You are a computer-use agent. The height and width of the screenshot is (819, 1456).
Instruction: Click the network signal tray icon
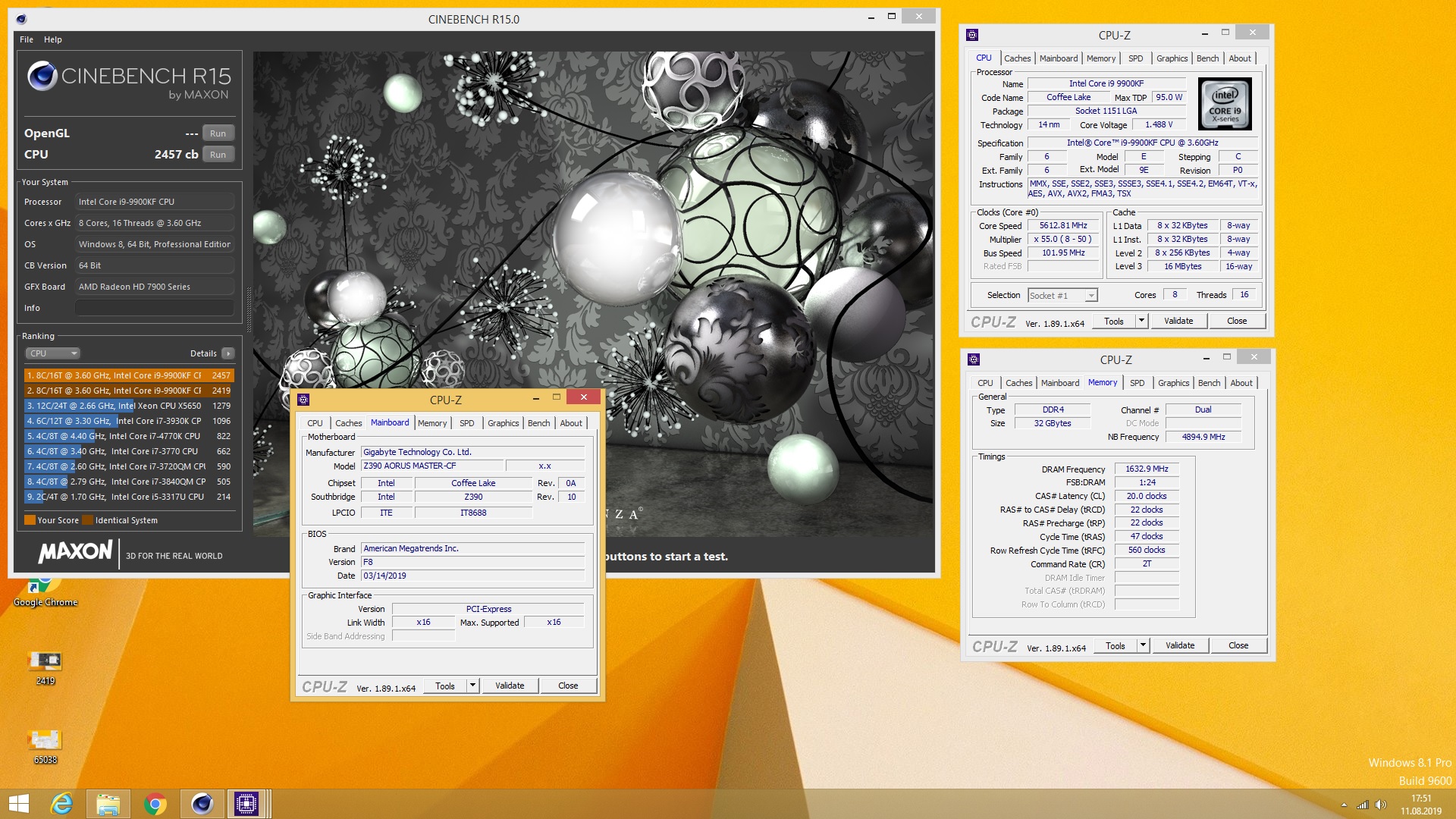point(1363,805)
